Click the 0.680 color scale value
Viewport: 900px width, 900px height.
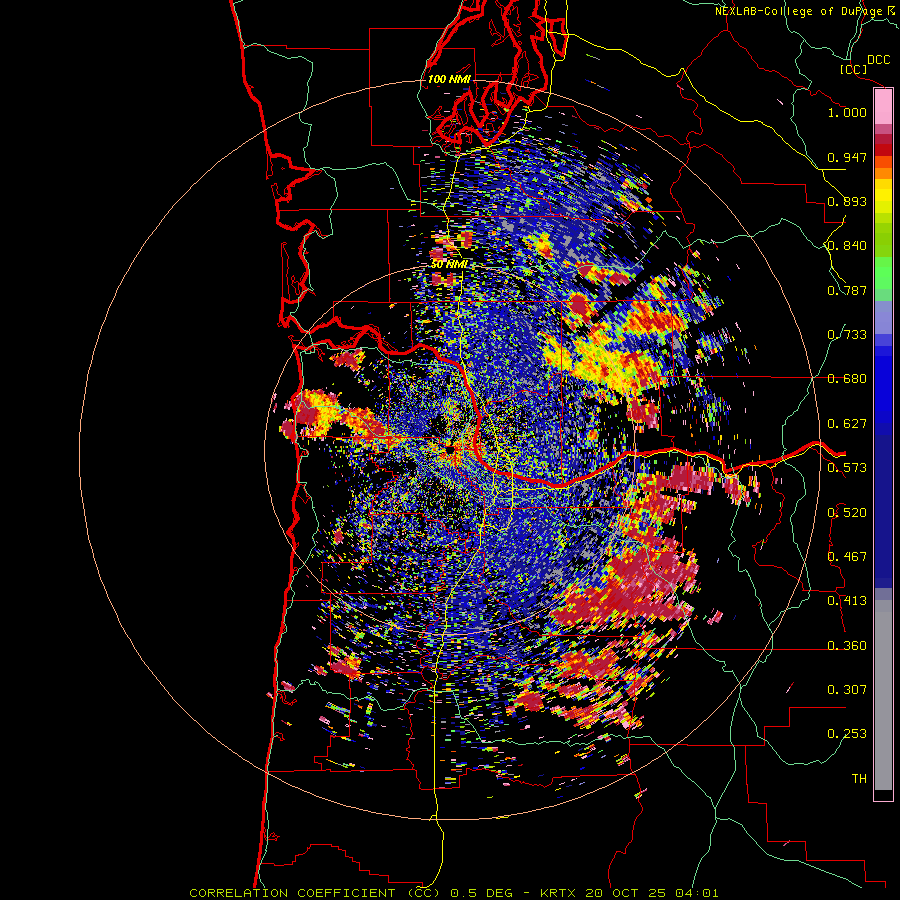(847, 379)
